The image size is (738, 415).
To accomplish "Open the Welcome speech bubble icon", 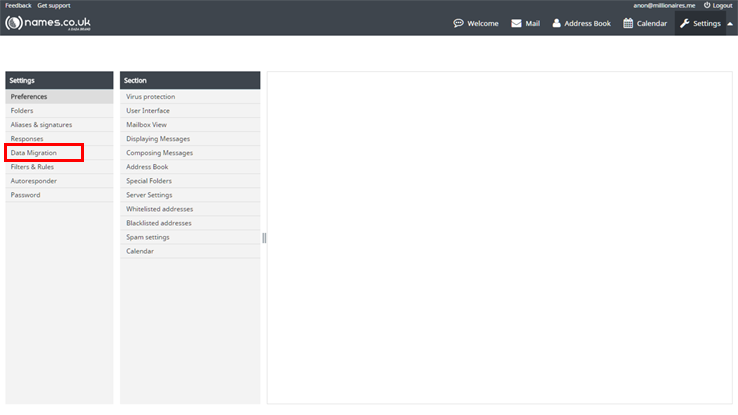I will [x=458, y=23].
